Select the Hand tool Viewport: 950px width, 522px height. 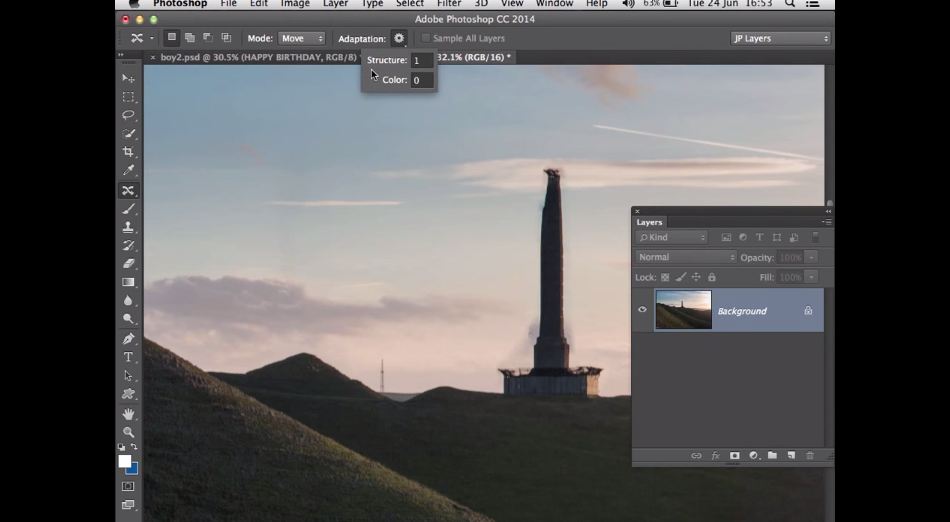[x=128, y=413]
